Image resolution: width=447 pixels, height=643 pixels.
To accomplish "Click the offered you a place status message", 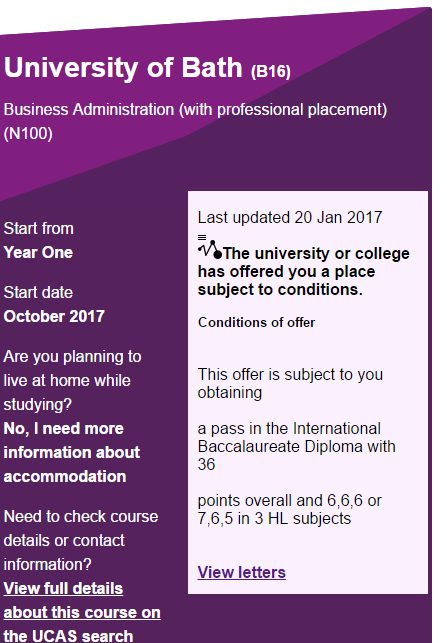I will click(303, 271).
